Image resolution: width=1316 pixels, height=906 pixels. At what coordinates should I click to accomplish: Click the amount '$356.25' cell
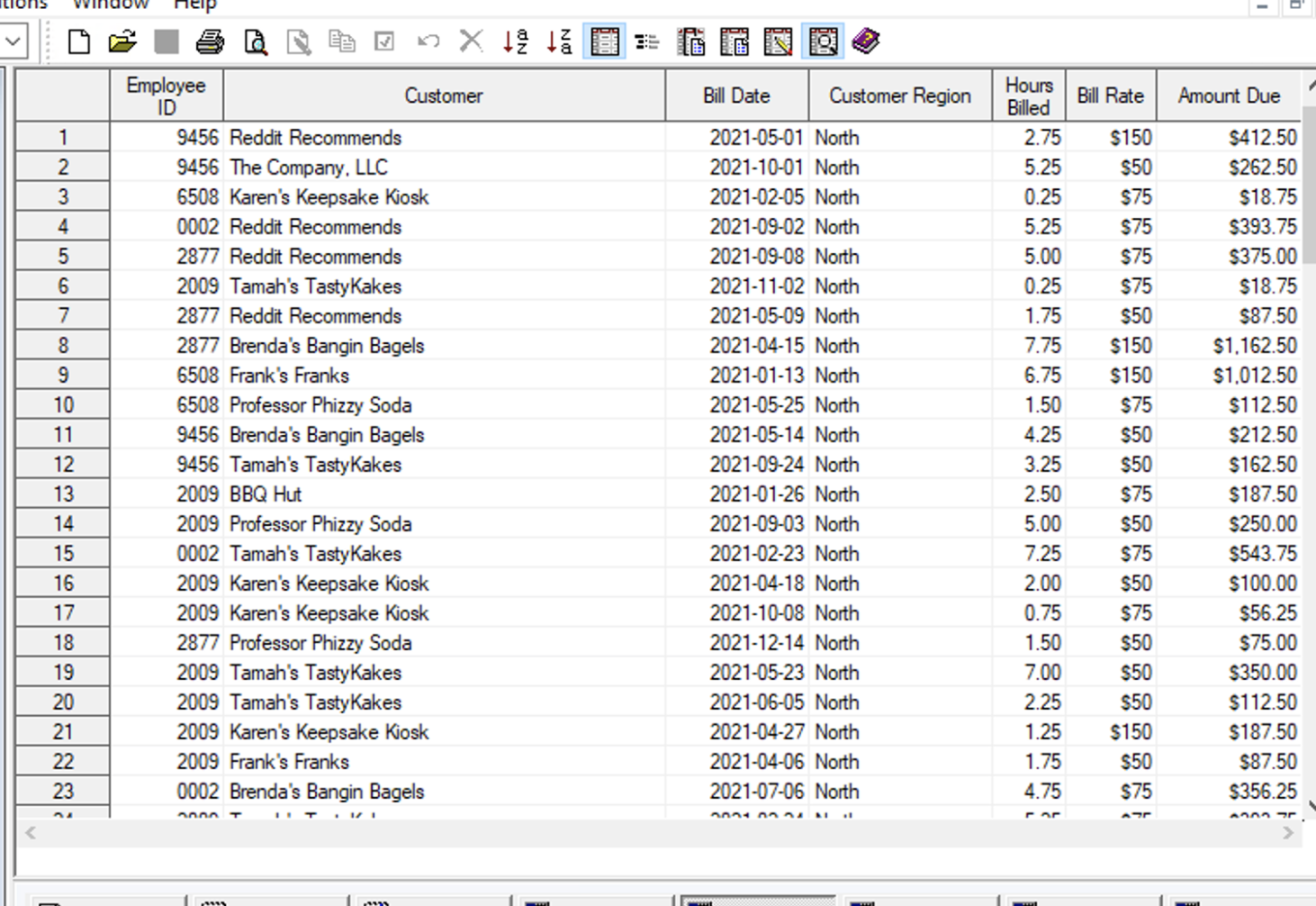point(1229,792)
